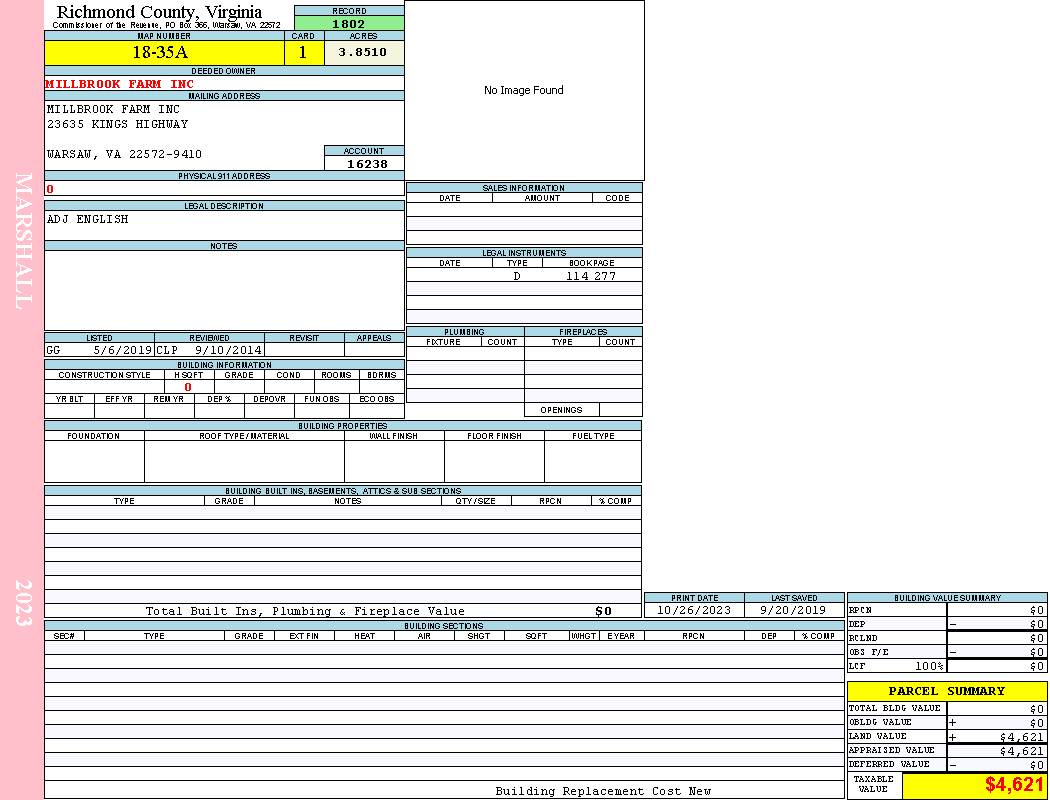The image size is (1050, 800).
Task: Click the appraised value $4,621
Action: click(1021, 751)
